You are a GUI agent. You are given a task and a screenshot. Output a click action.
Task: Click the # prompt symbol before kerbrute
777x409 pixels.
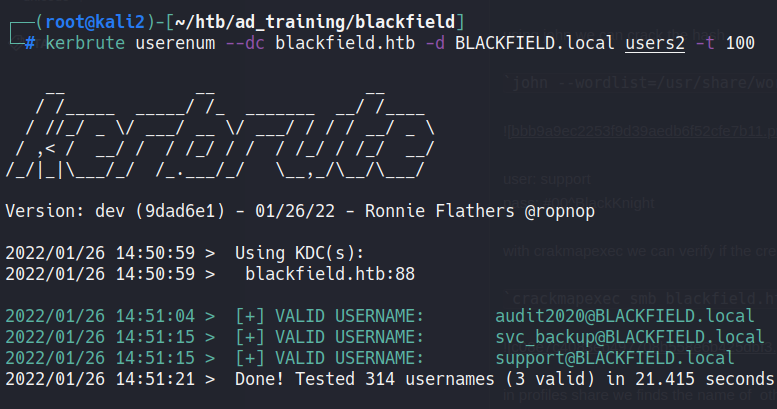pyautogui.click(x=30, y=43)
